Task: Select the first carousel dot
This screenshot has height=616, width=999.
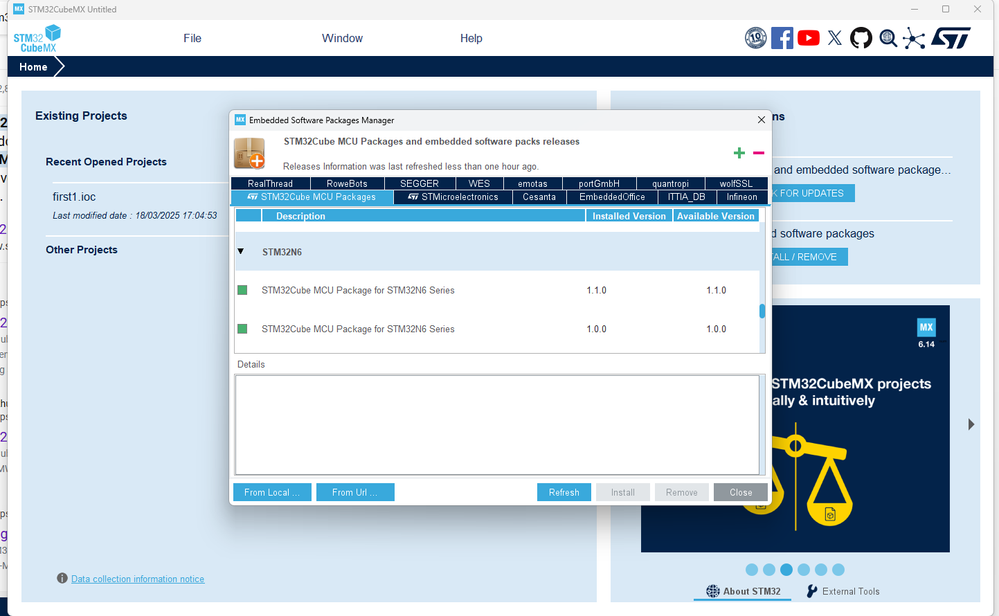Action: click(752, 569)
